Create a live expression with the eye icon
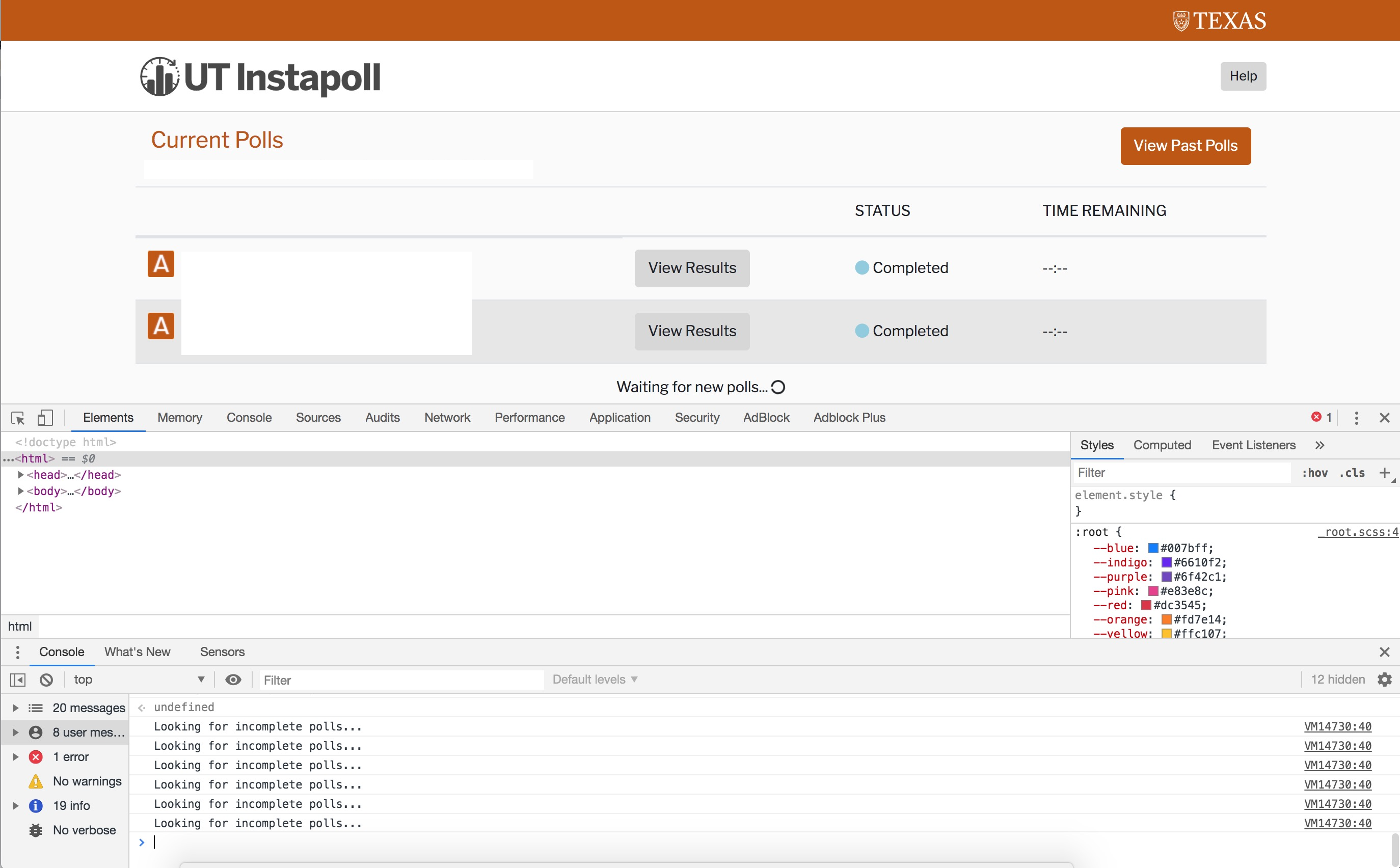 (233, 680)
